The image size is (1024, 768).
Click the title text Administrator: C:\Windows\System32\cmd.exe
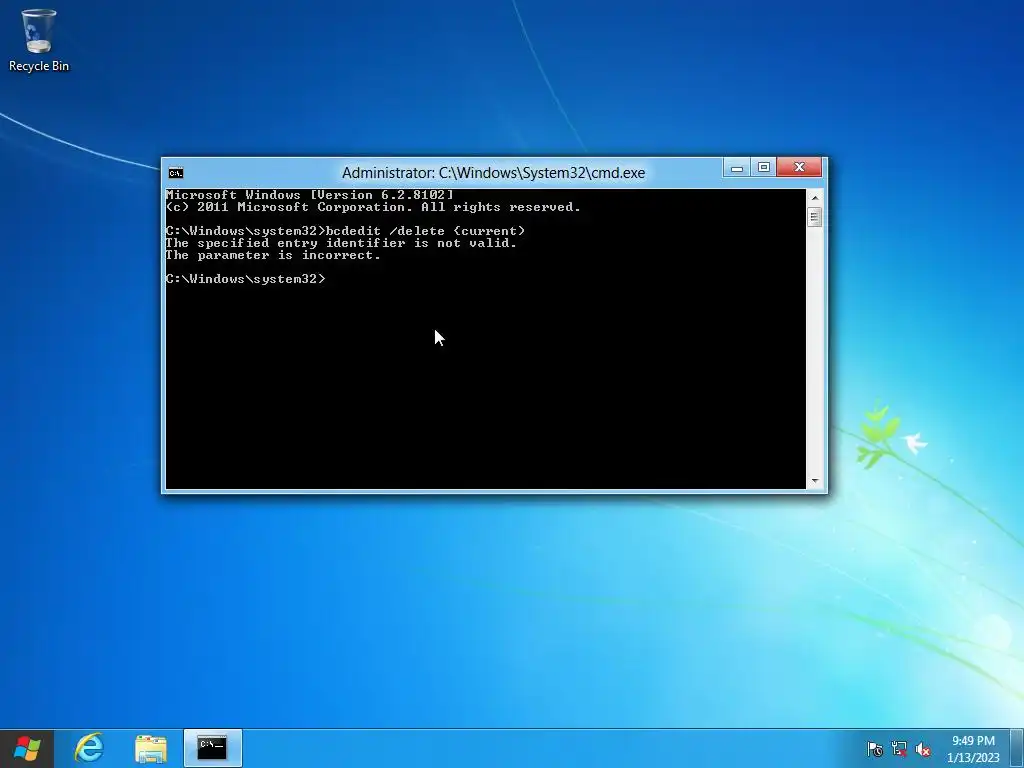point(493,173)
